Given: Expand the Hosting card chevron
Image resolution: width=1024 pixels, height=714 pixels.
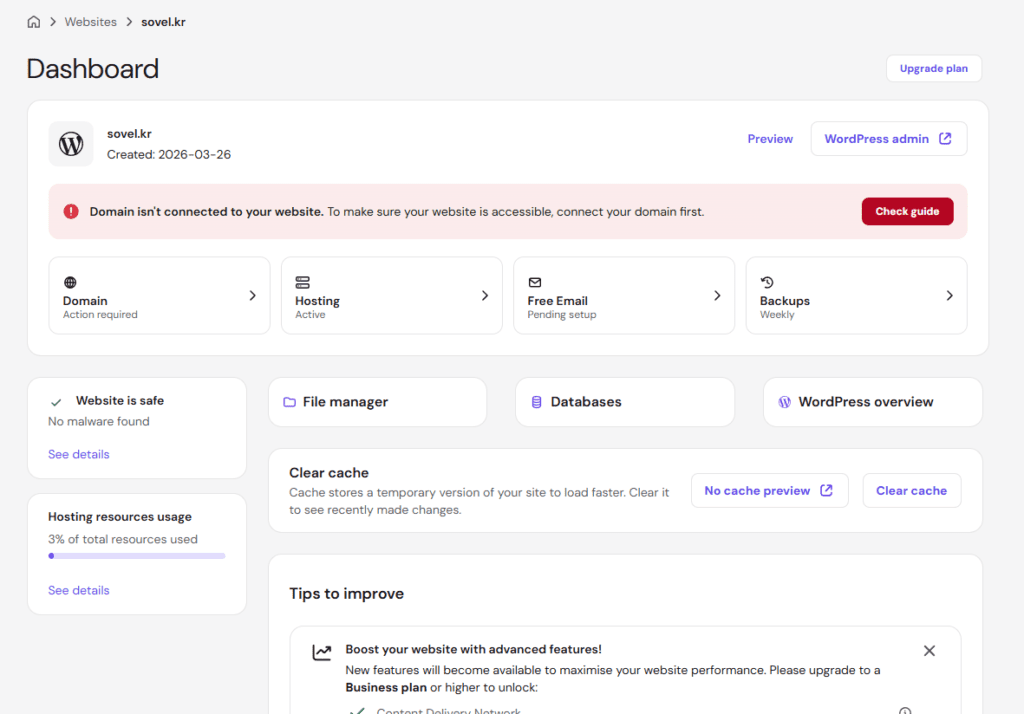Looking at the screenshot, I should coord(485,296).
